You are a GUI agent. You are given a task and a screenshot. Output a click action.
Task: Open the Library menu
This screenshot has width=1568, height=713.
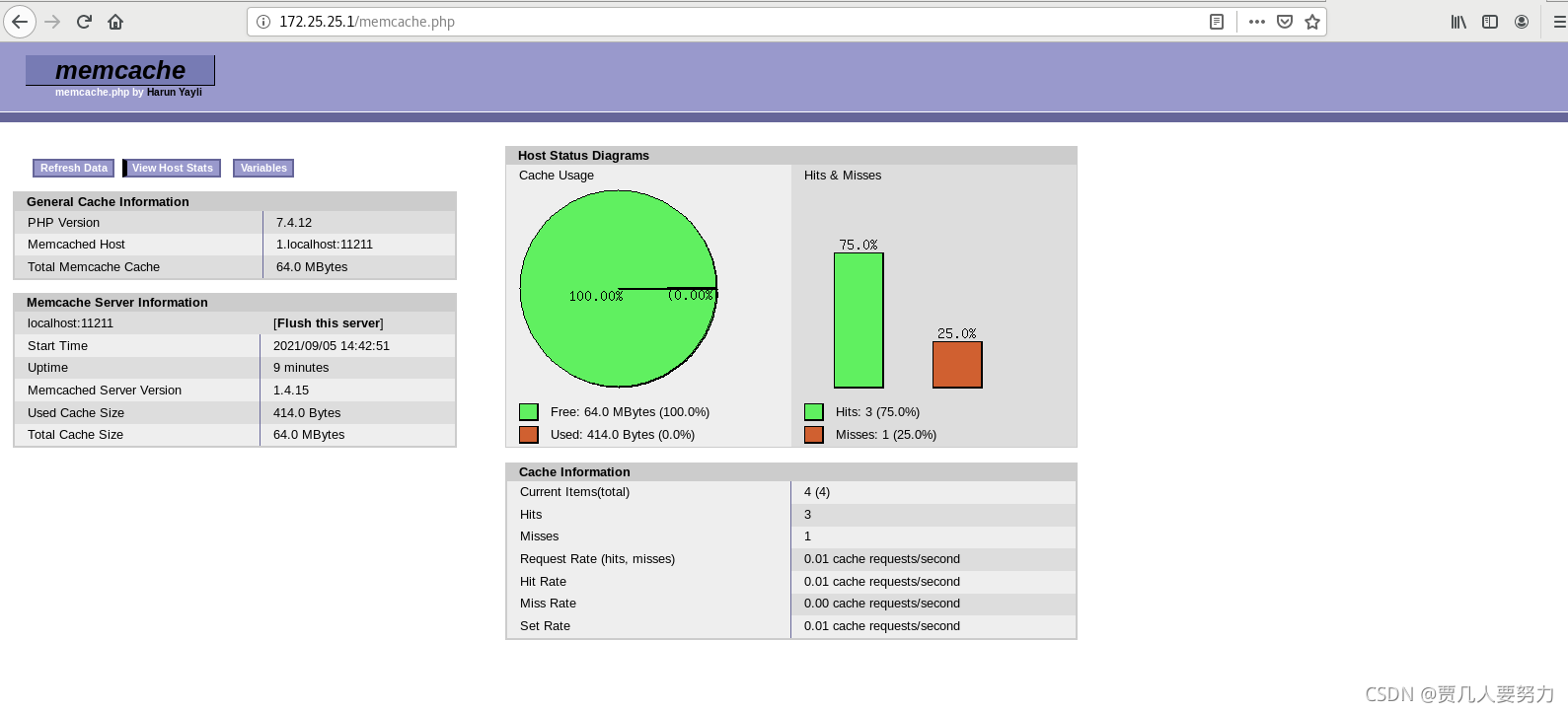click(x=1458, y=22)
